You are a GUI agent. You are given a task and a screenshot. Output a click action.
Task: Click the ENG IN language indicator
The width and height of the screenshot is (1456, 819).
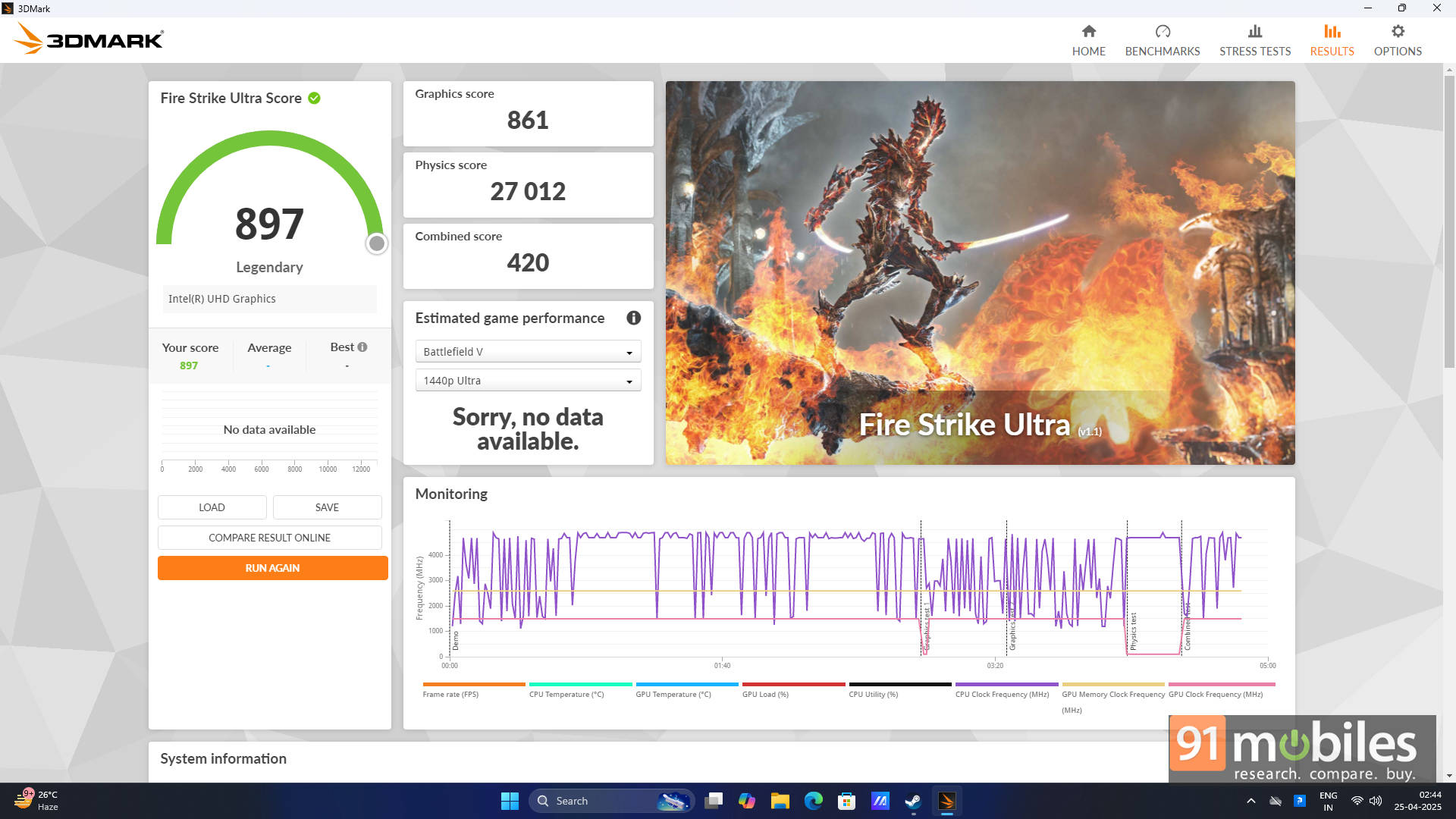click(1328, 801)
